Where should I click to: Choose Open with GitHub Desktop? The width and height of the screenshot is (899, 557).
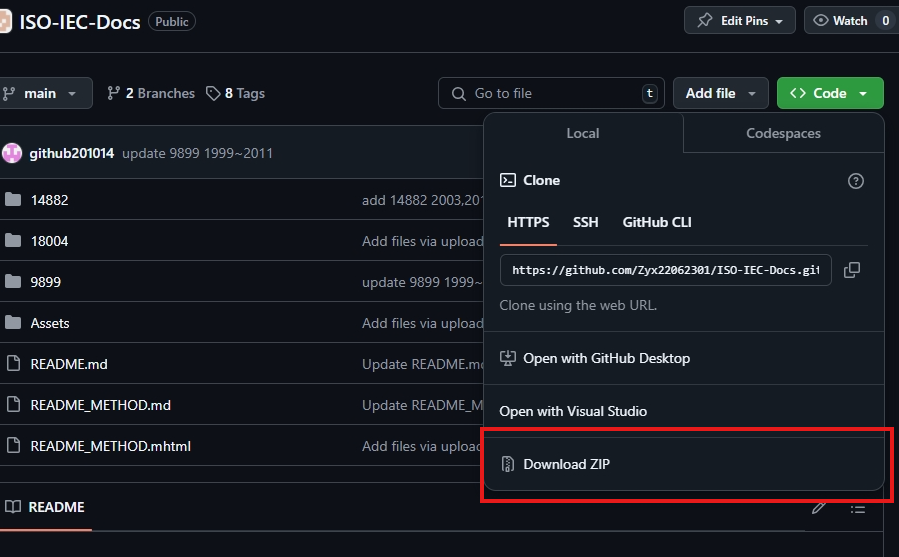pos(684,358)
